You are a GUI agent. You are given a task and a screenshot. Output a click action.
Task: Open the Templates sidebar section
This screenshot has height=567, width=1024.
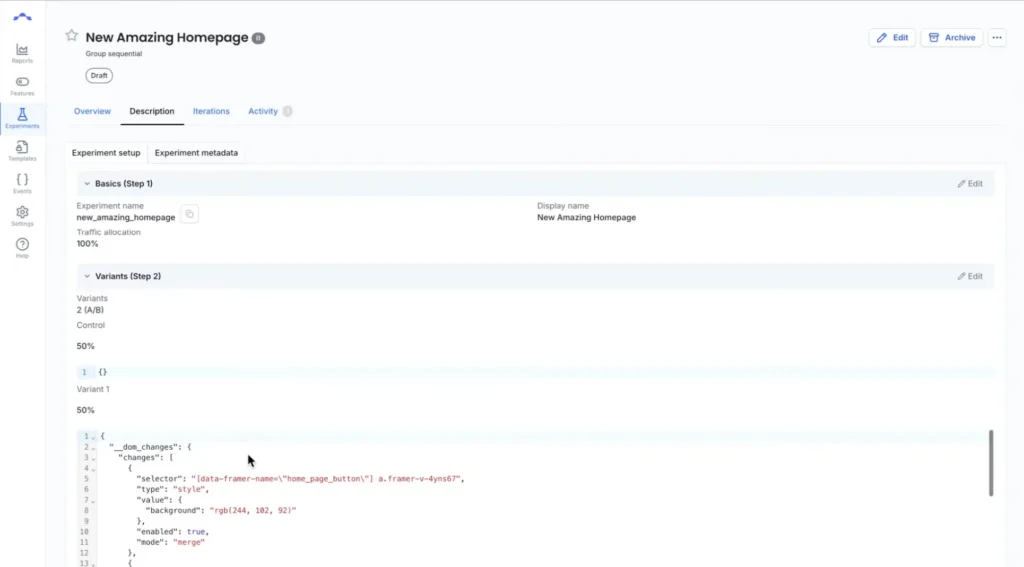point(22,151)
